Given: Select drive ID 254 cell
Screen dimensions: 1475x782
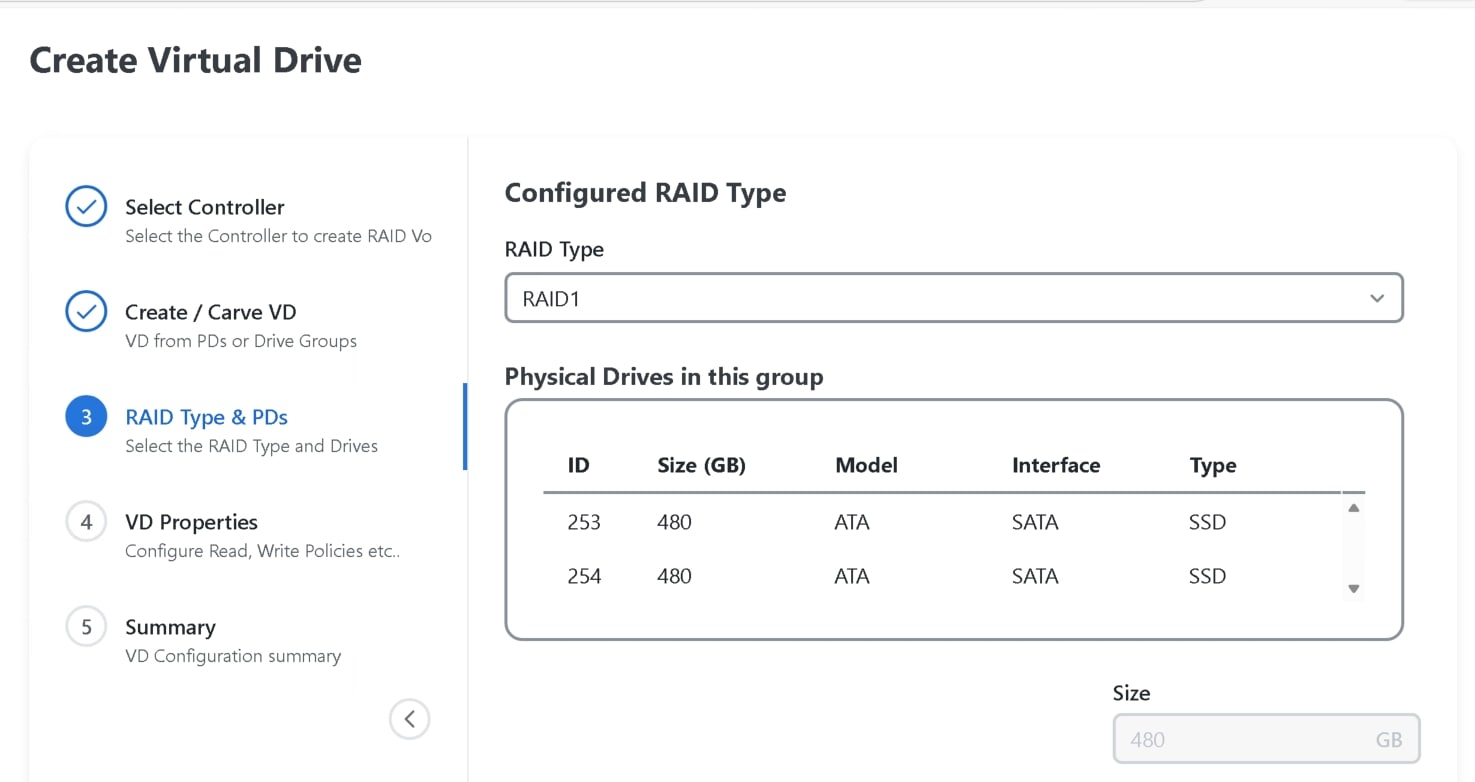Looking at the screenshot, I should coord(584,576).
